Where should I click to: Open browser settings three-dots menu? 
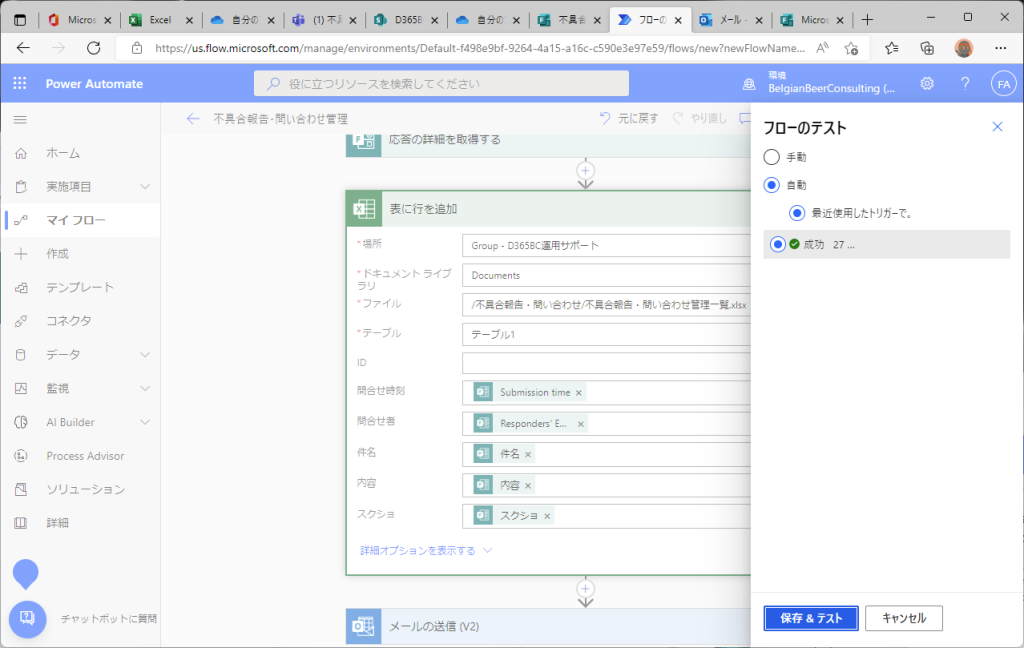pos(1000,48)
